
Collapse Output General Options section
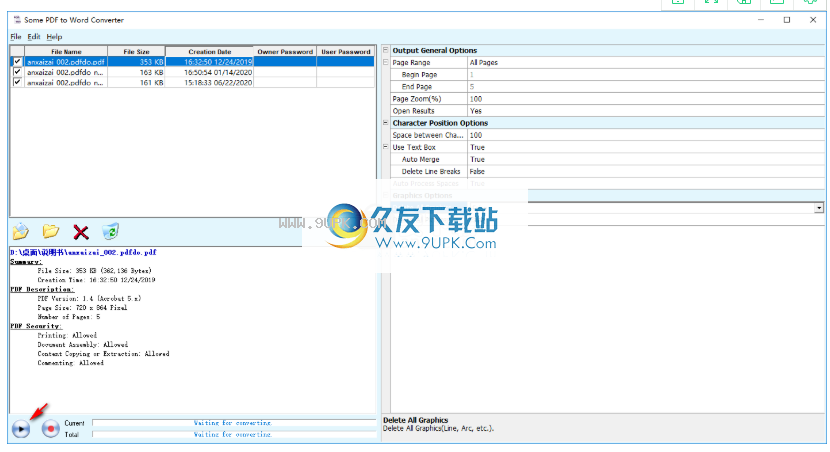tap(386, 50)
